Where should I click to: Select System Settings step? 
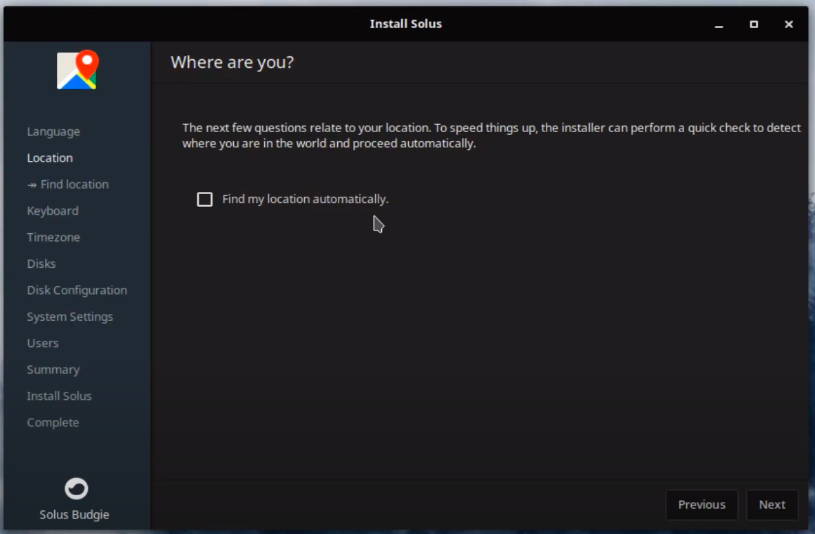pos(70,317)
